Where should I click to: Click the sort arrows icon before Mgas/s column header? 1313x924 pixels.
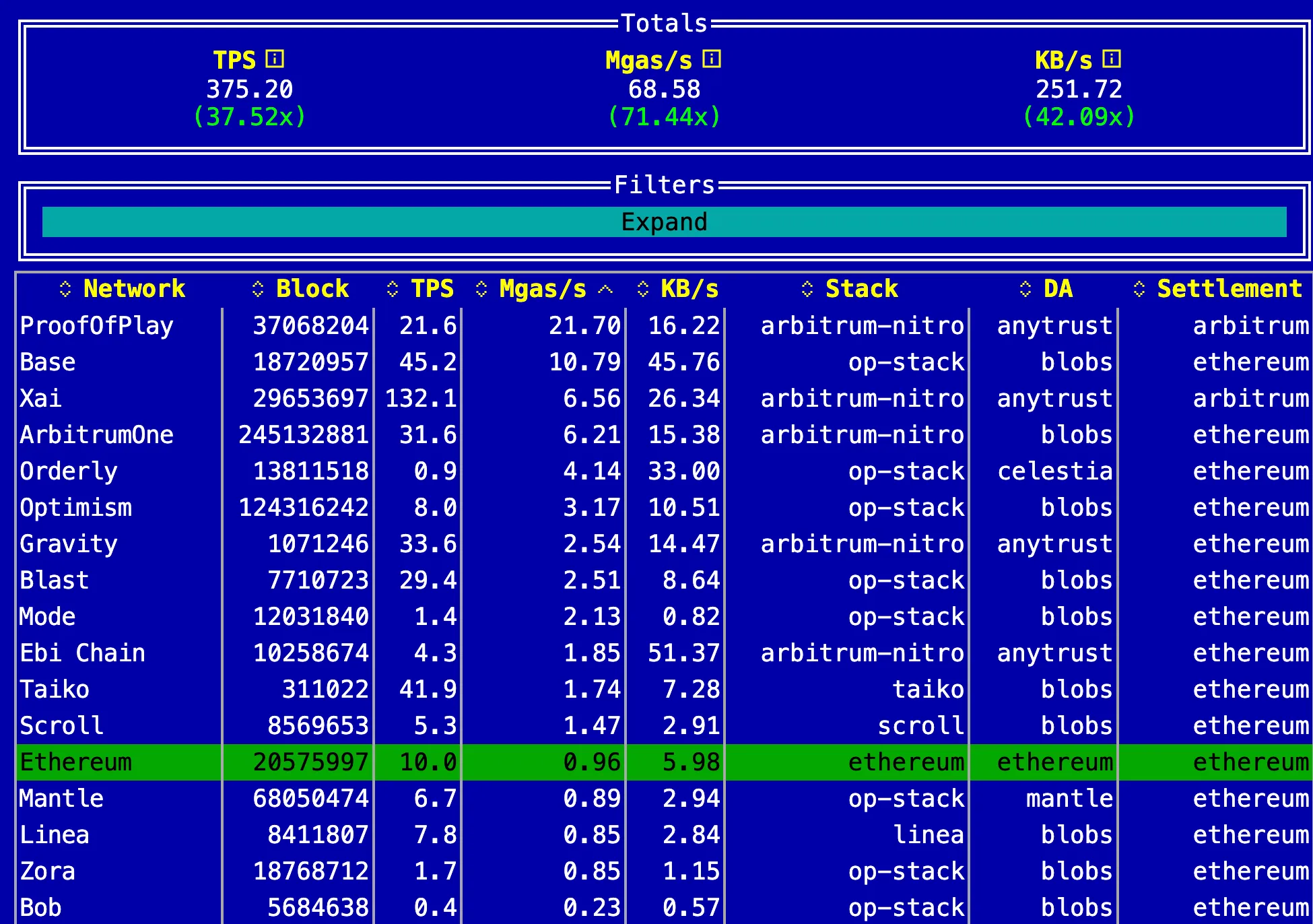[481, 289]
